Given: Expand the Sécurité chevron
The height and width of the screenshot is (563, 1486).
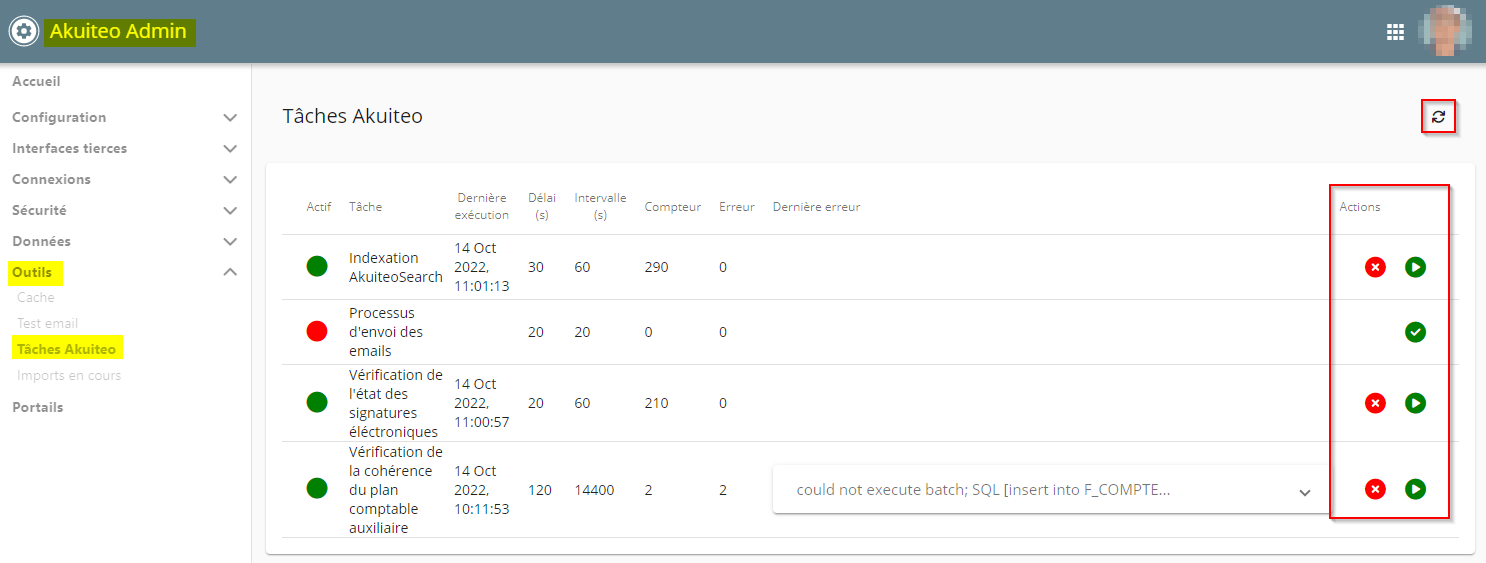Looking at the screenshot, I should click(x=230, y=211).
